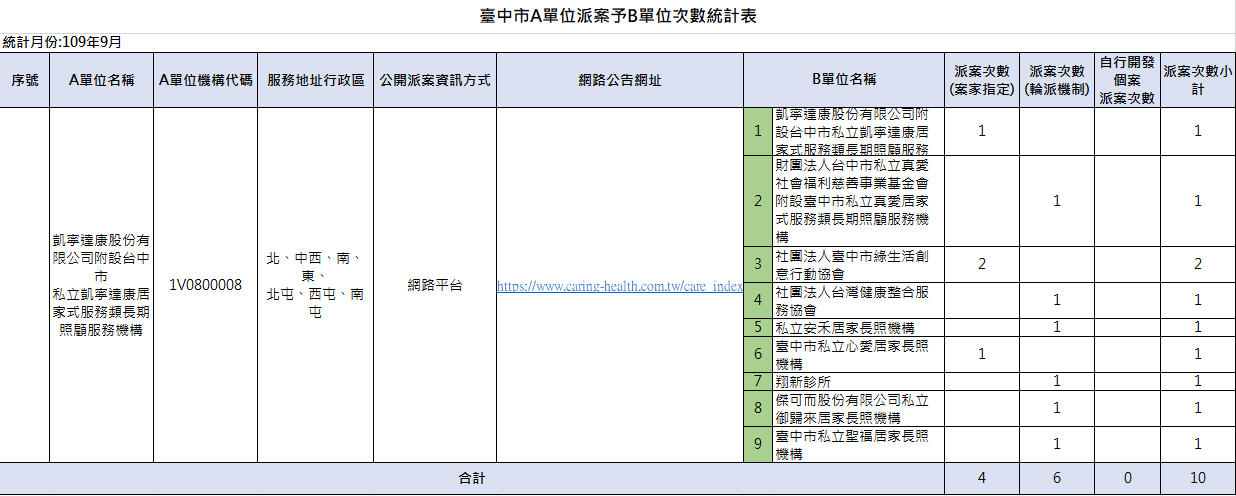
Task: Select B單位 row 1 name 凱寧達康居家式服務
Action: (x=858, y=131)
